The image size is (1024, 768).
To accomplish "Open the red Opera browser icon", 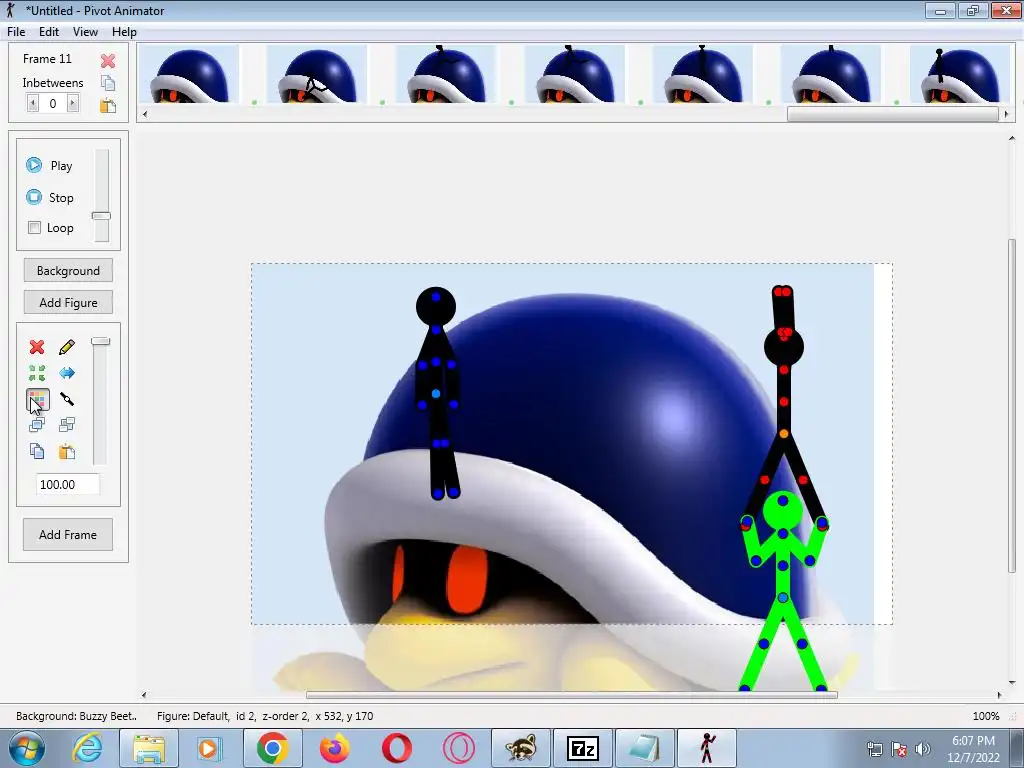I will pos(397,748).
